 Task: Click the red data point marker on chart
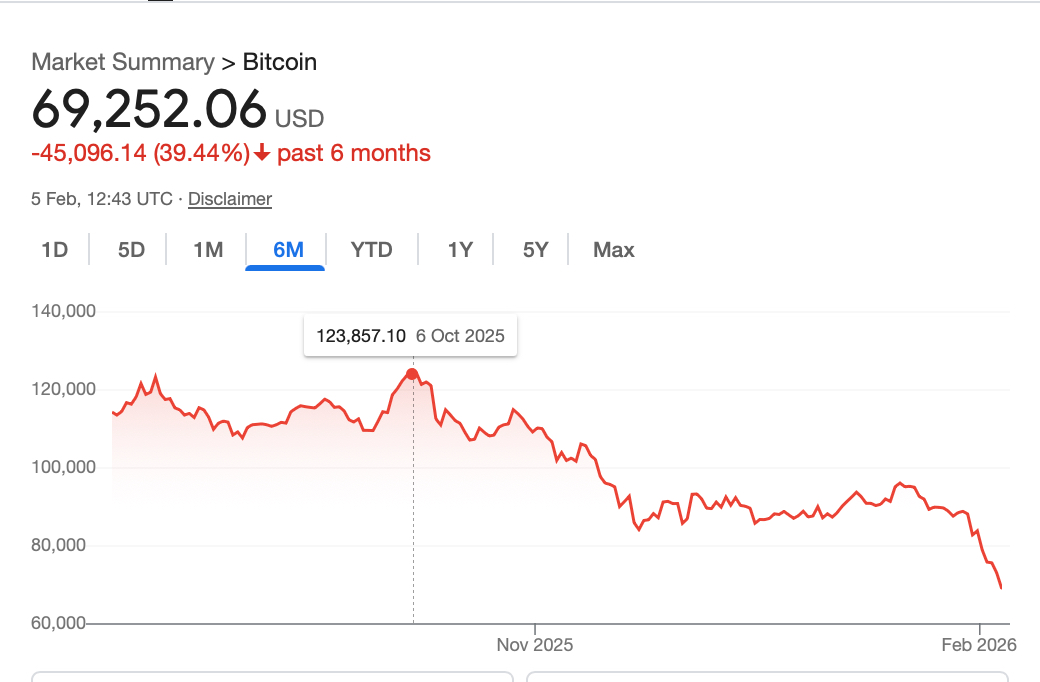coord(412,374)
